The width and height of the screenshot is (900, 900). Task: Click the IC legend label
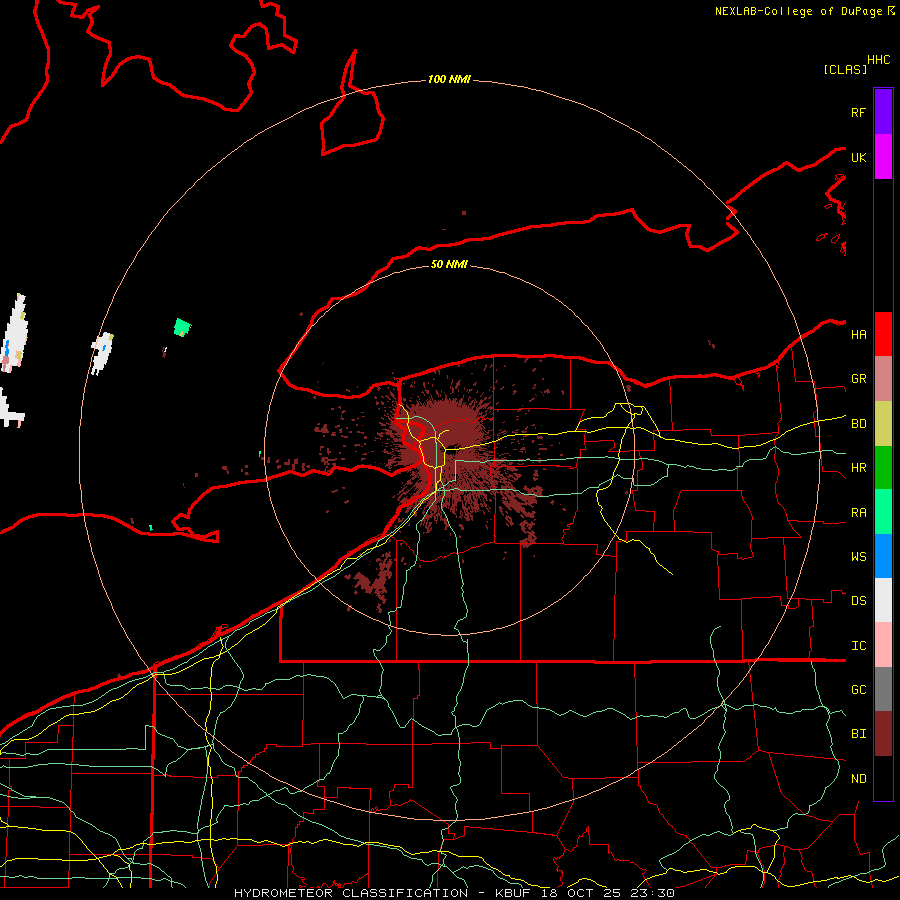click(x=858, y=646)
